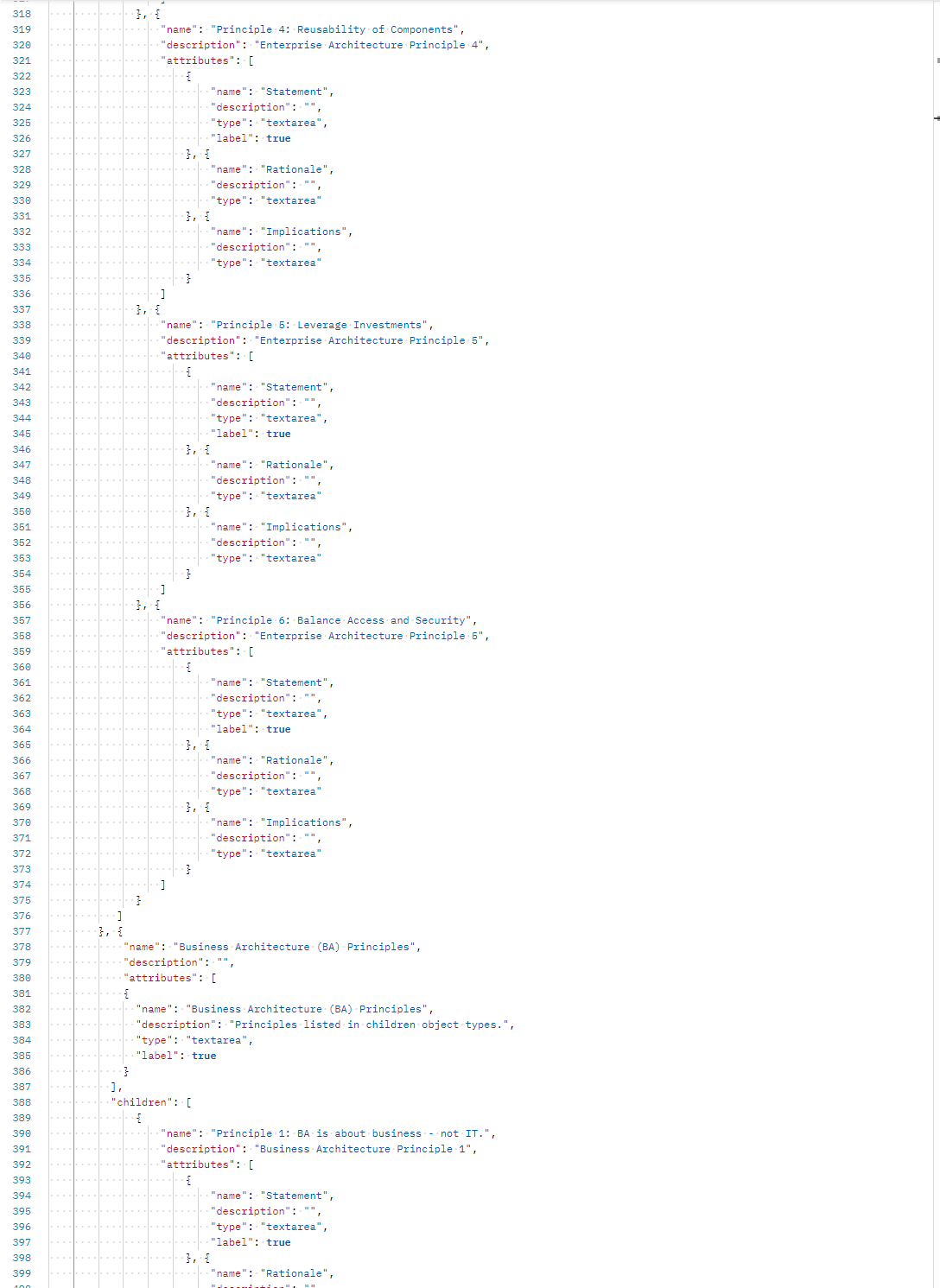Click the "attributes" key on line 392
Image resolution: width=940 pixels, height=1288 pixels.
tap(198, 1164)
